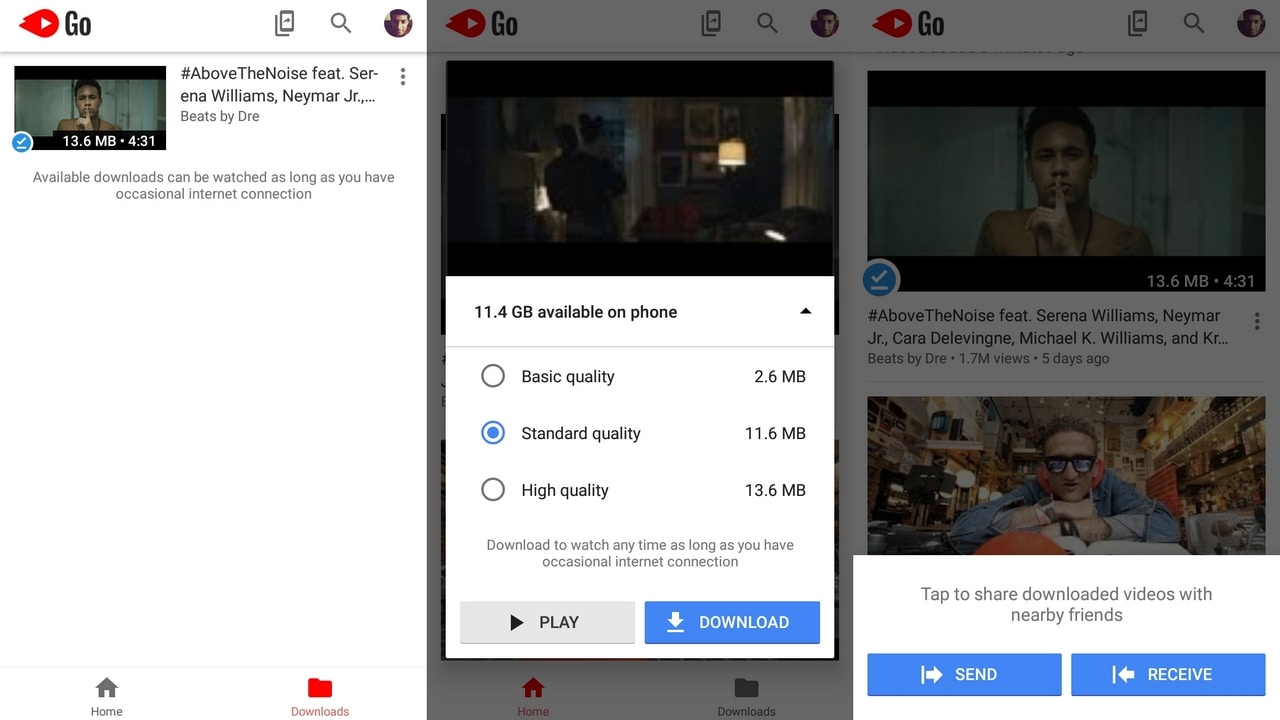Tap the 2.6 MB size label
The height and width of the screenshot is (720, 1280).
tap(779, 376)
